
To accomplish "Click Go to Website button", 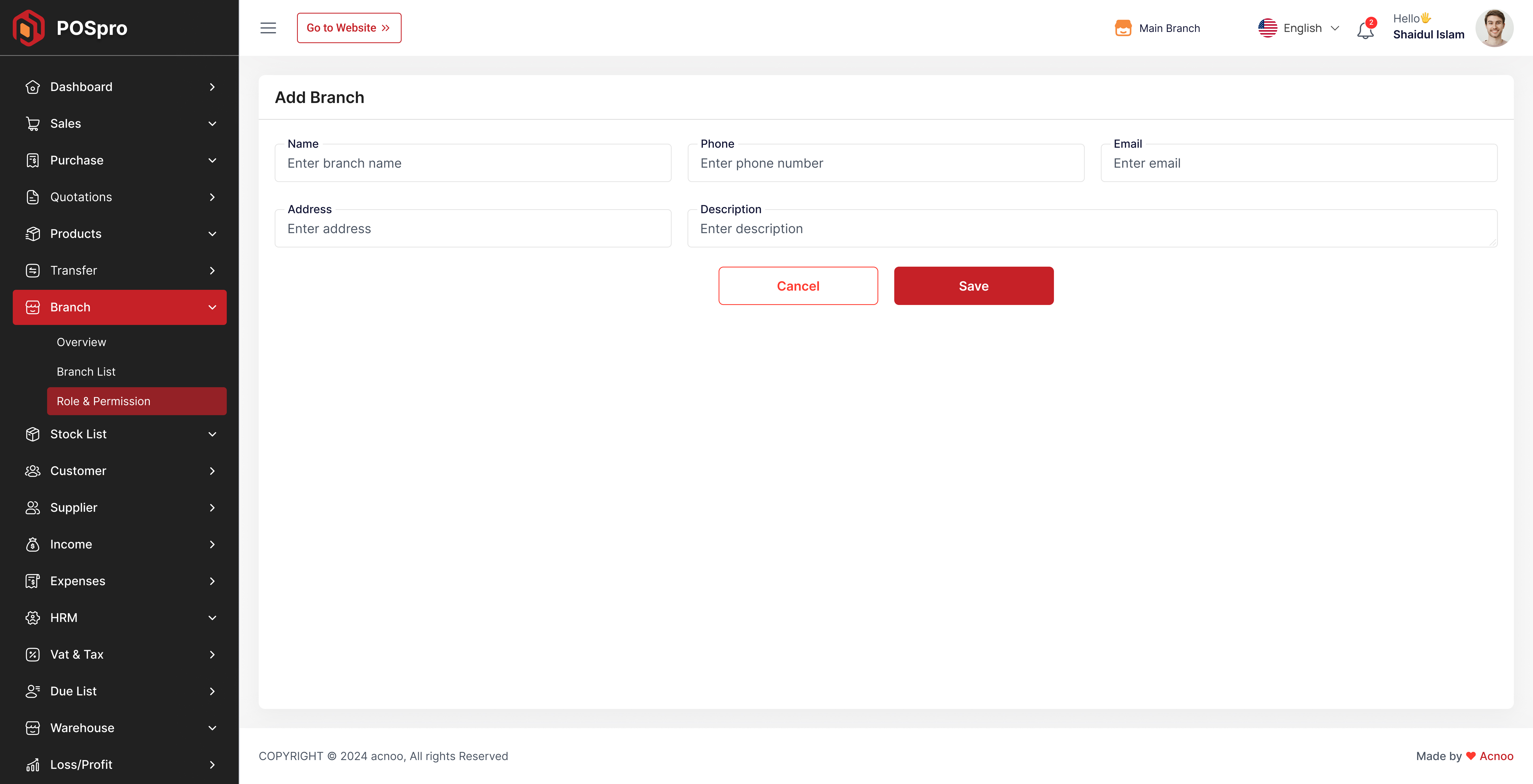I will tap(349, 28).
